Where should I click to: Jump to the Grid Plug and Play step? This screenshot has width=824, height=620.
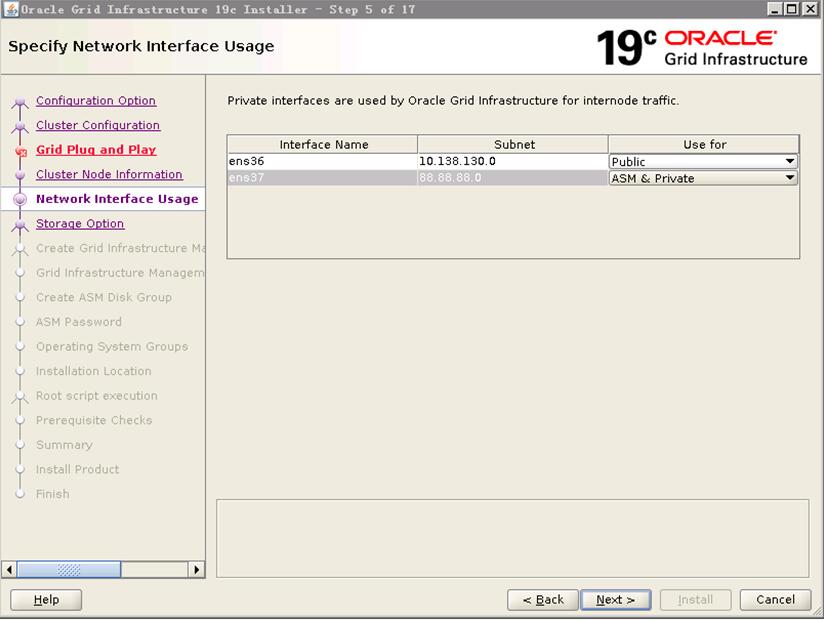tap(96, 150)
